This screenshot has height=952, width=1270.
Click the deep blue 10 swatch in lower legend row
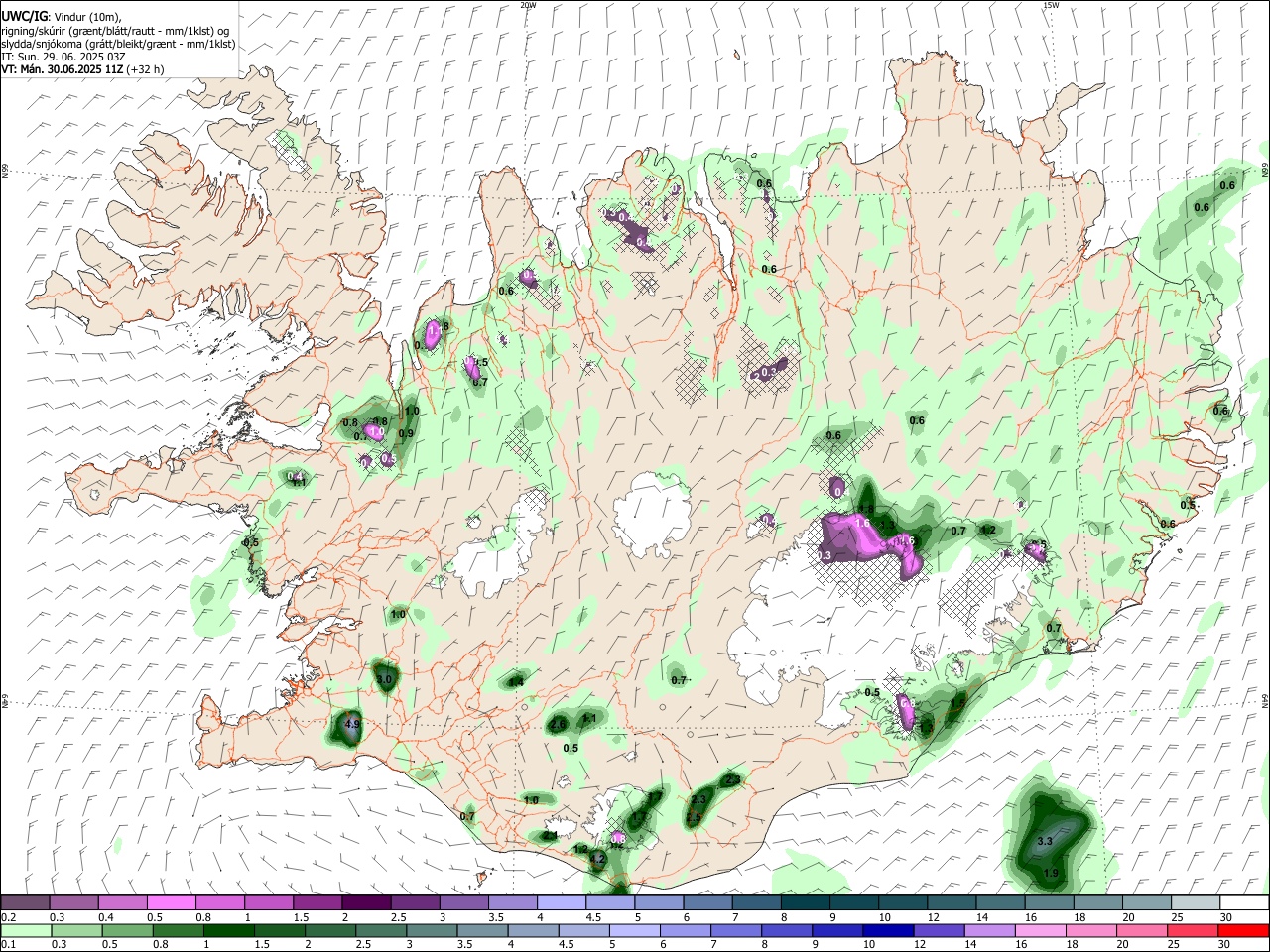click(x=886, y=930)
